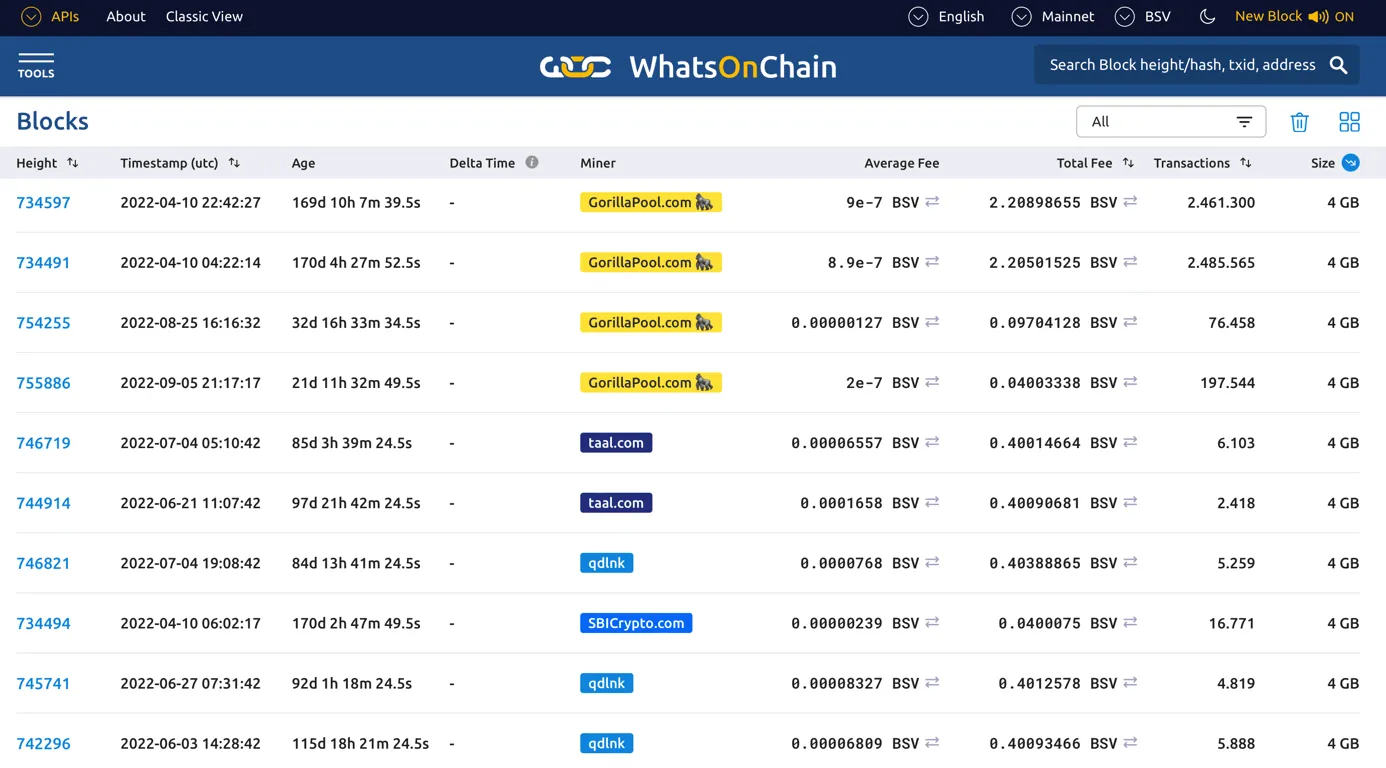Click qdlnk tag in row 742296
This screenshot has width=1386, height=768.
pos(606,742)
